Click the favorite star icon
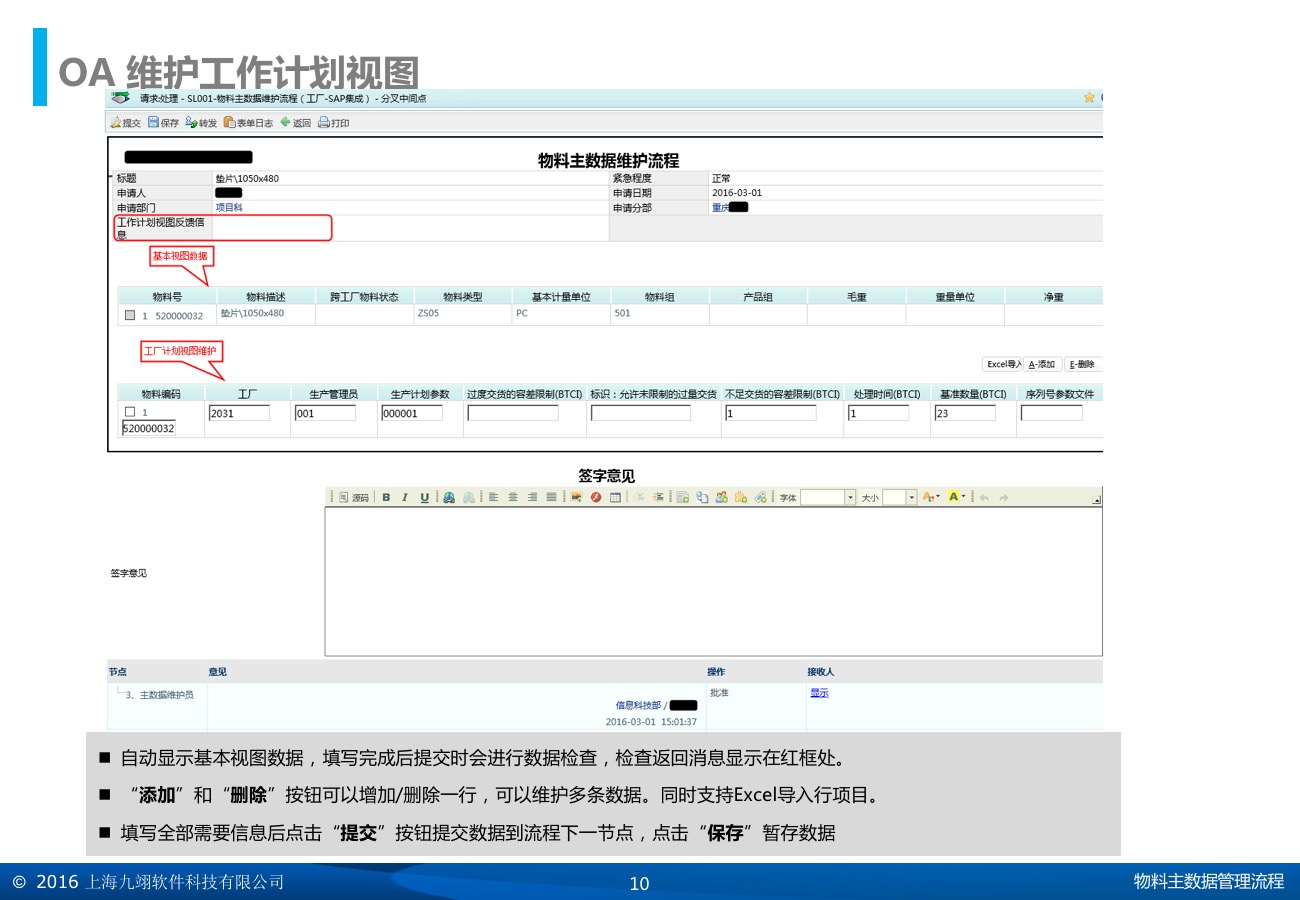This screenshot has height=900, width=1300. [1089, 98]
